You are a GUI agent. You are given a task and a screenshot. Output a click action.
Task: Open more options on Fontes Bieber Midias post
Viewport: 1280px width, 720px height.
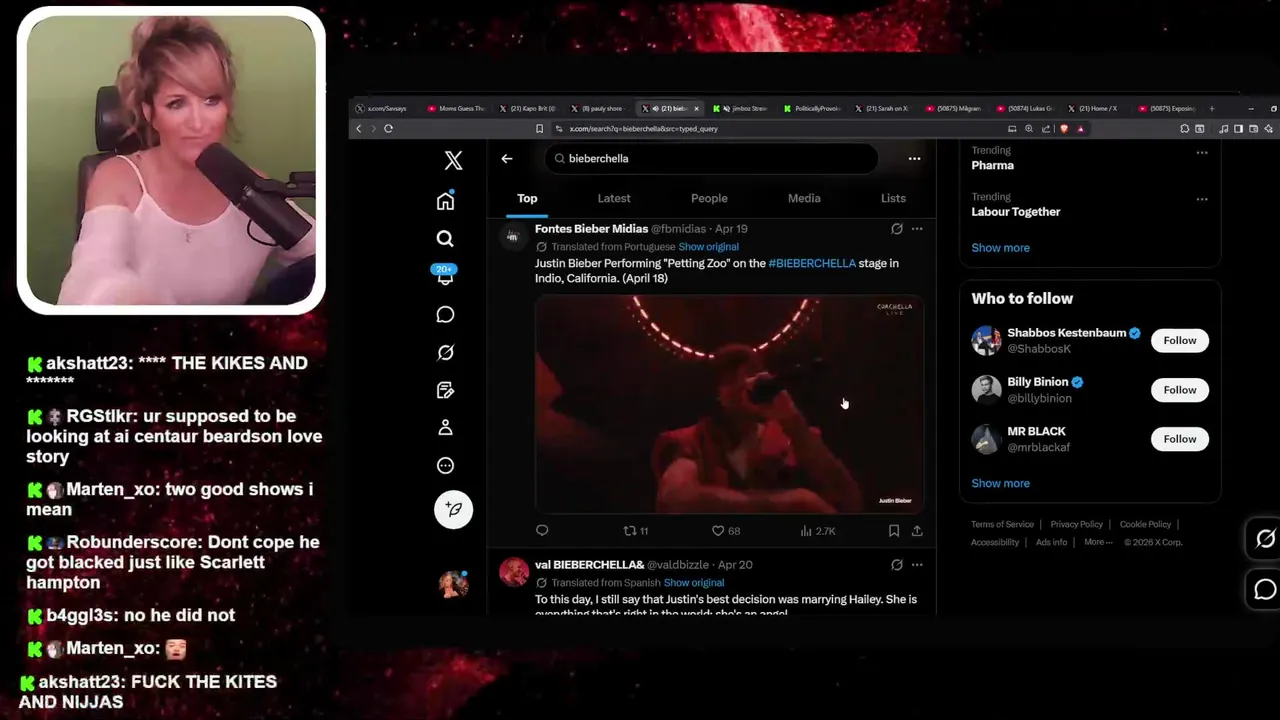917,229
